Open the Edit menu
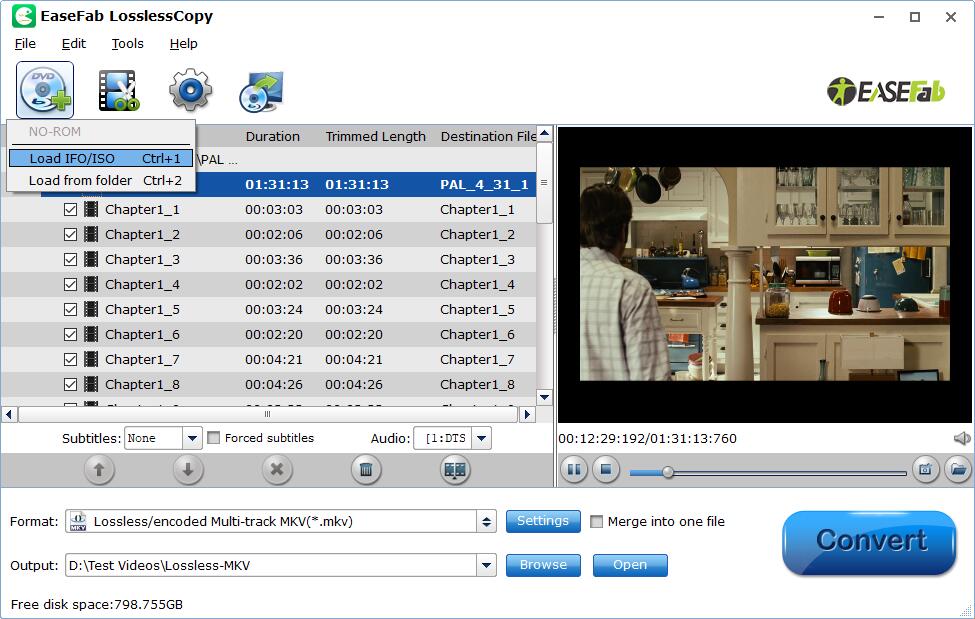The height and width of the screenshot is (619, 975). (73, 44)
